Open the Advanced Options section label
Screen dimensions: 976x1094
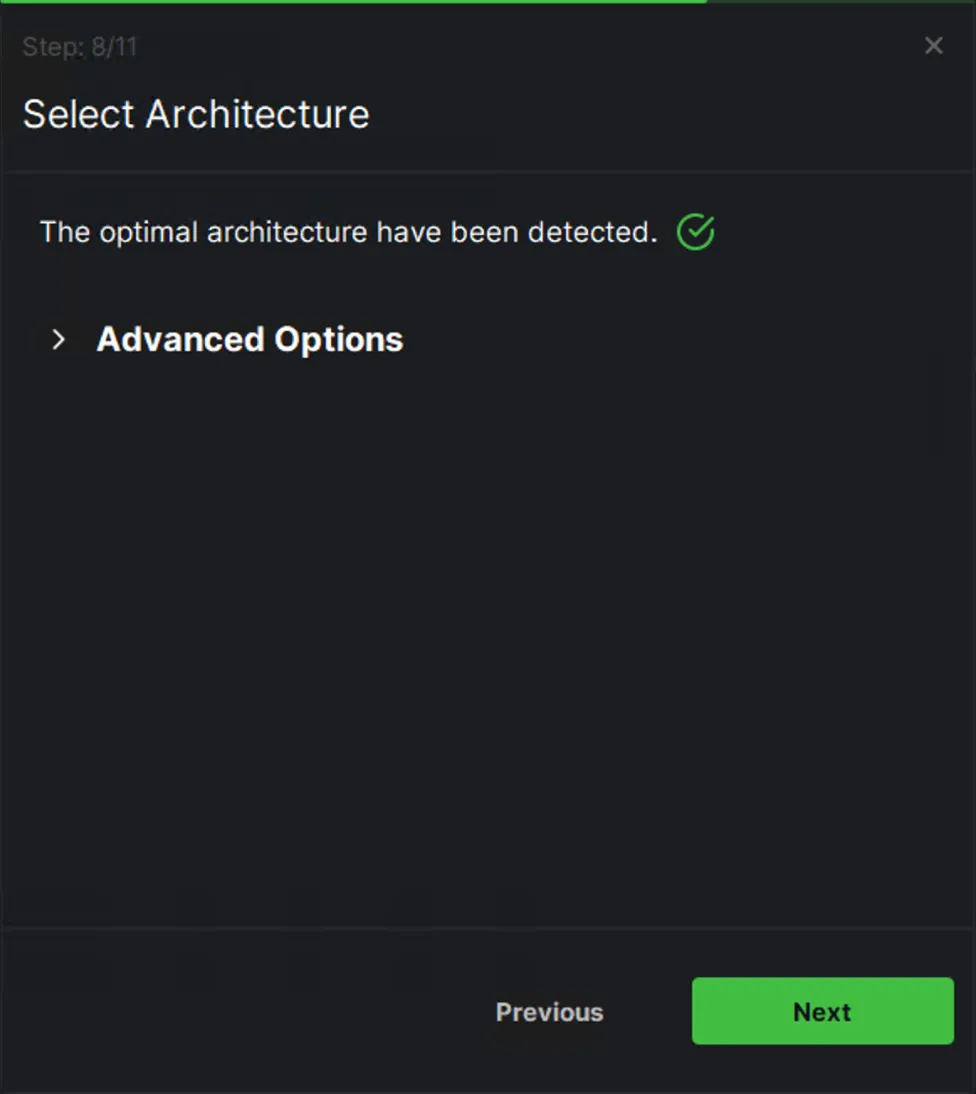(250, 340)
